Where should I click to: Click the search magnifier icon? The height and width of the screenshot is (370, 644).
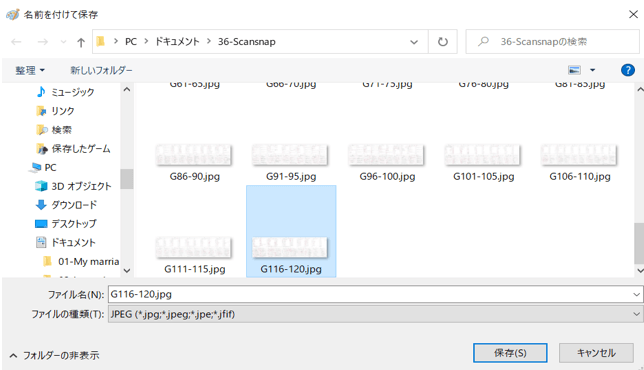484,41
